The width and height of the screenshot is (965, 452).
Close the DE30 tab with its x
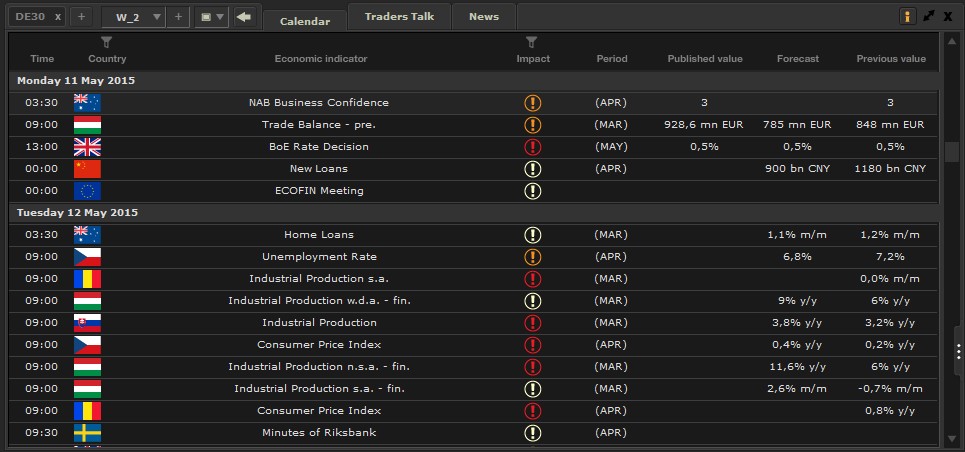[x=57, y=17]
